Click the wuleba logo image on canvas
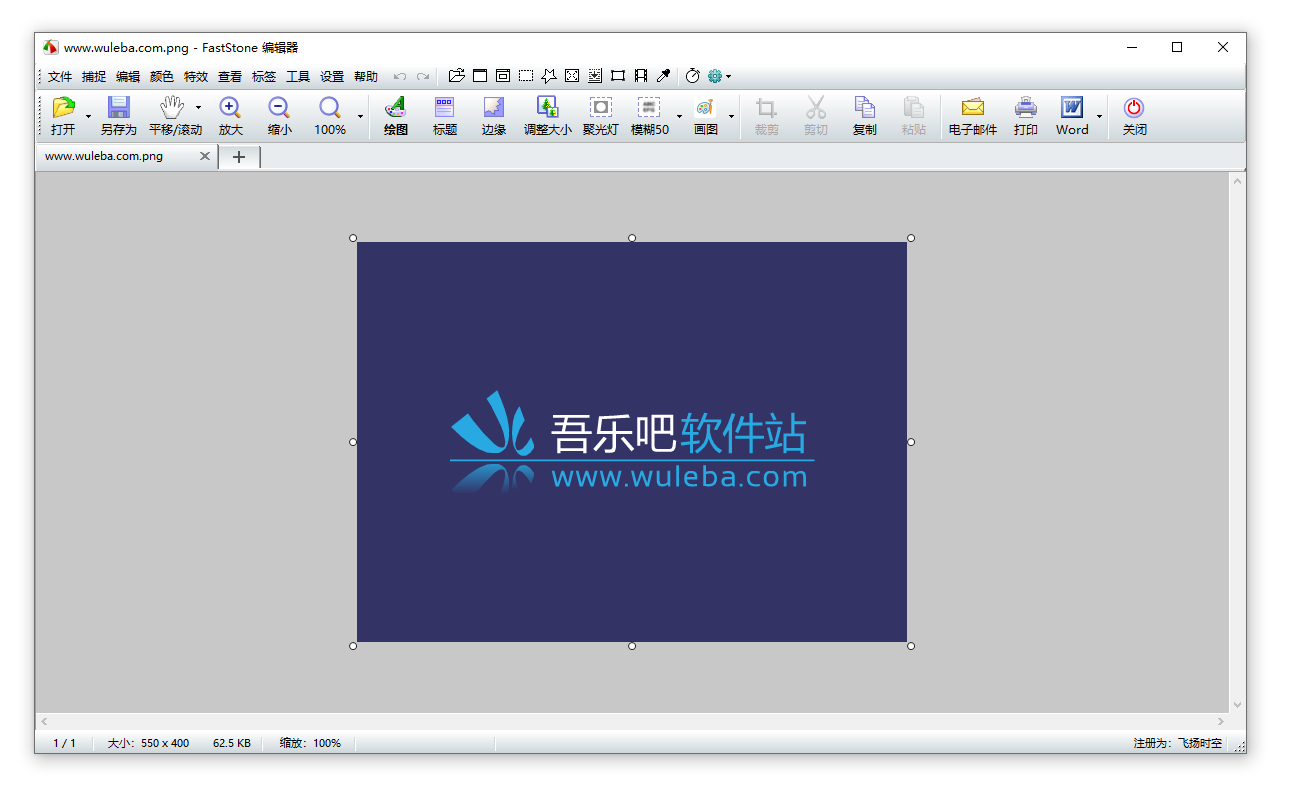This screenshot has height=789, width=1290. (632, 442)
